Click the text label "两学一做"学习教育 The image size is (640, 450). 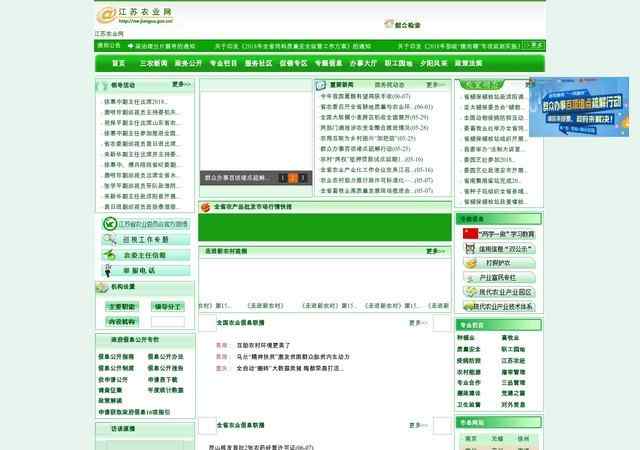(506, 234)
